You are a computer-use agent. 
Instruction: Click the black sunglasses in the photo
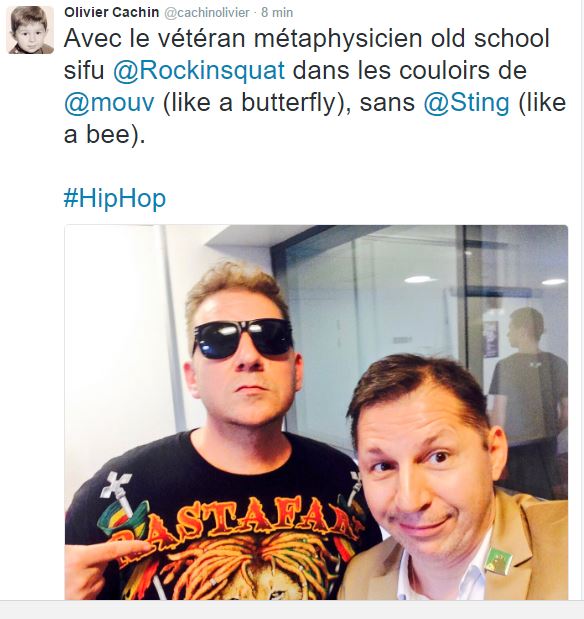coord(243,339)
